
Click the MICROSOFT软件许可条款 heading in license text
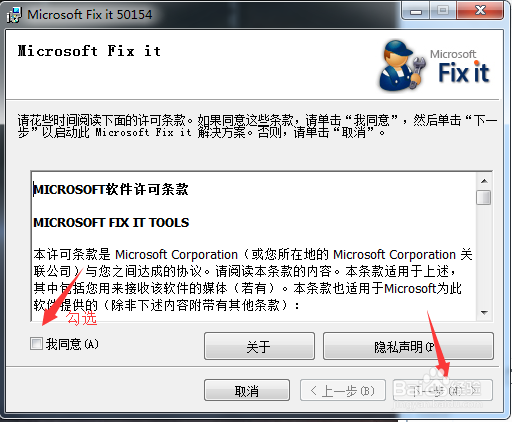(111, 190)
